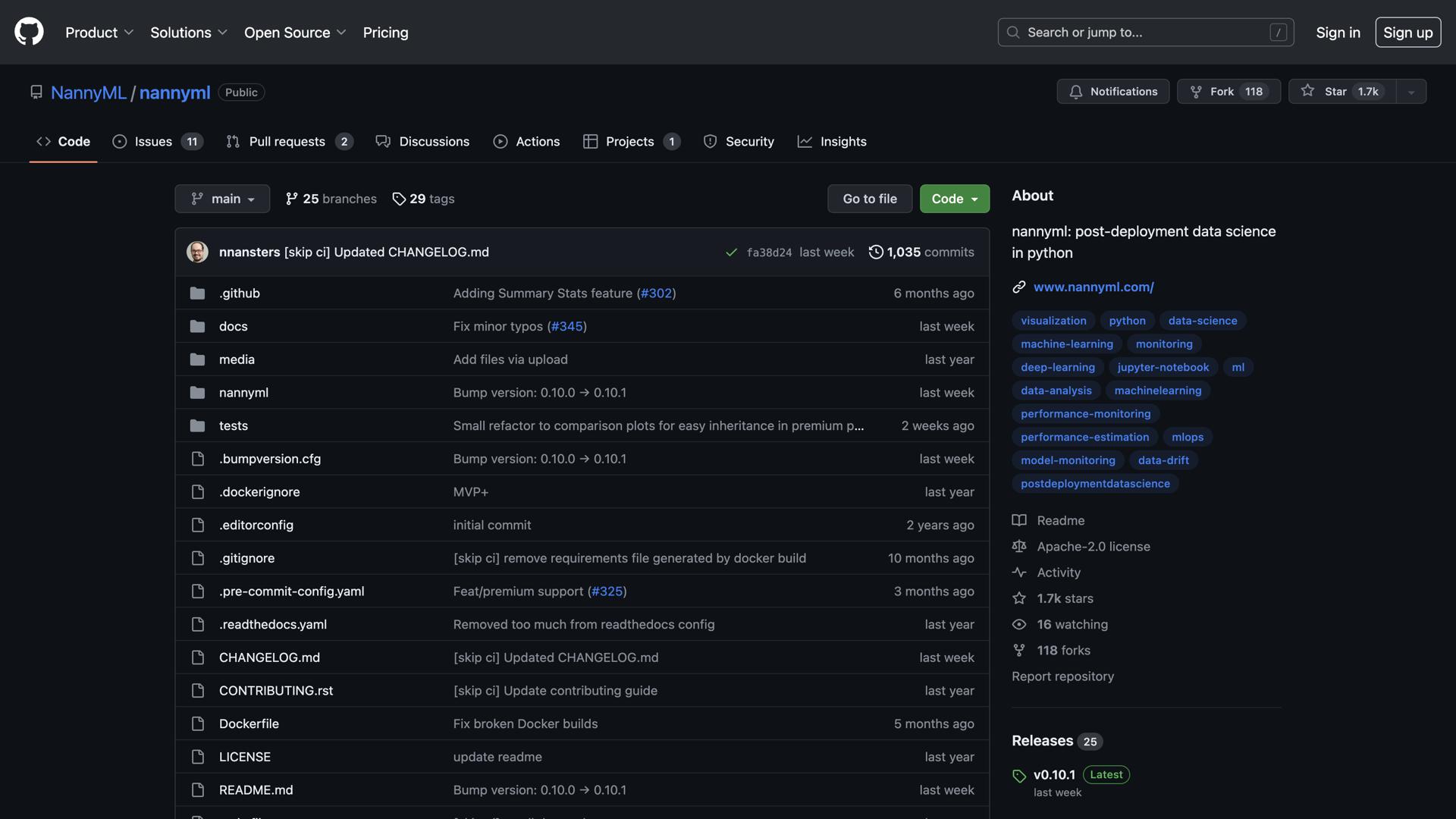The image size is (1456, 819).
Task: Click the docs folder icon
Action: pyautogui.click(x=197, y=326)
